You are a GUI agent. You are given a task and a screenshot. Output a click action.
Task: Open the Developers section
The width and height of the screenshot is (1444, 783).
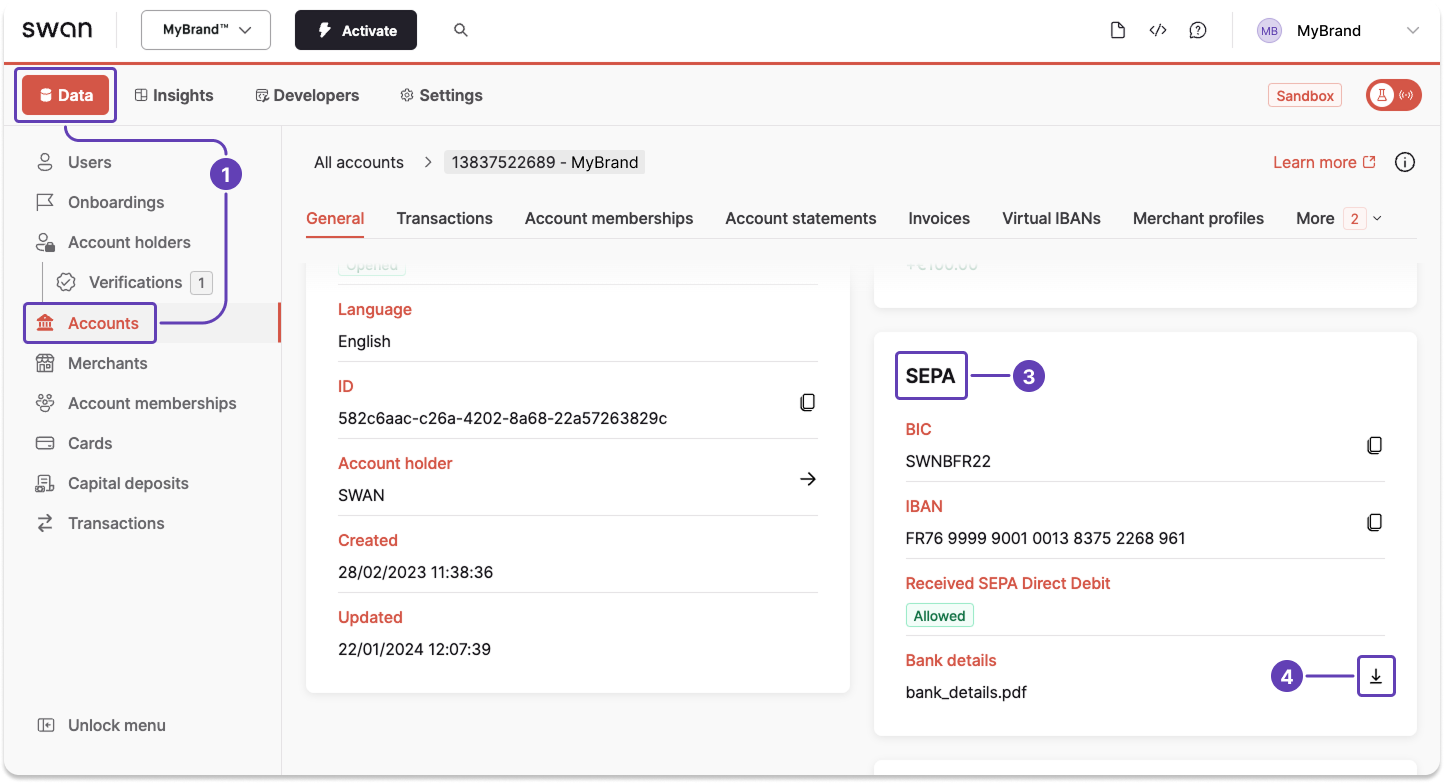click(x=306, y=95)
